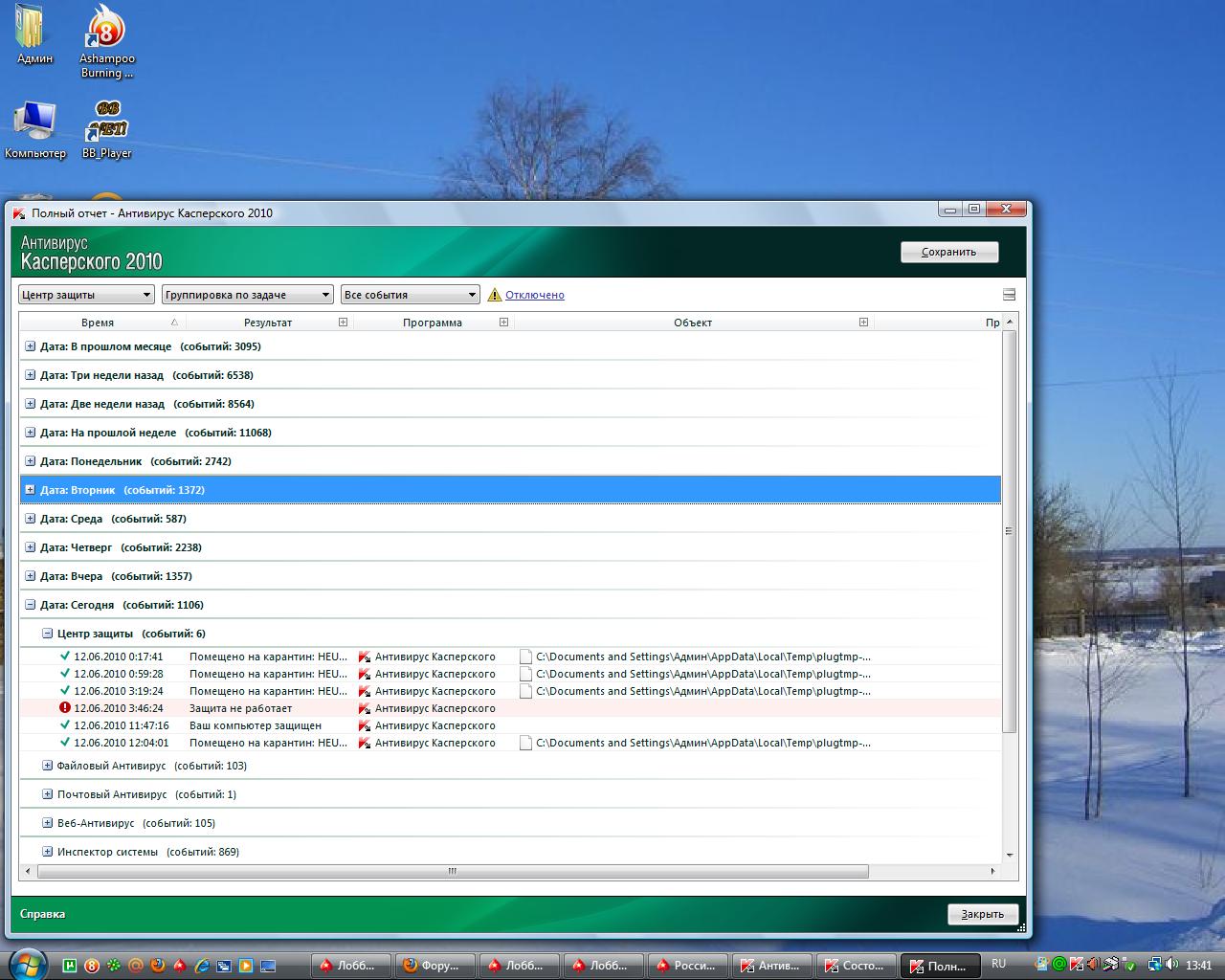The width and height of the screenshot is (1225, 980).
Task: Expand the Вторник date group
Action: click(31, 490)
